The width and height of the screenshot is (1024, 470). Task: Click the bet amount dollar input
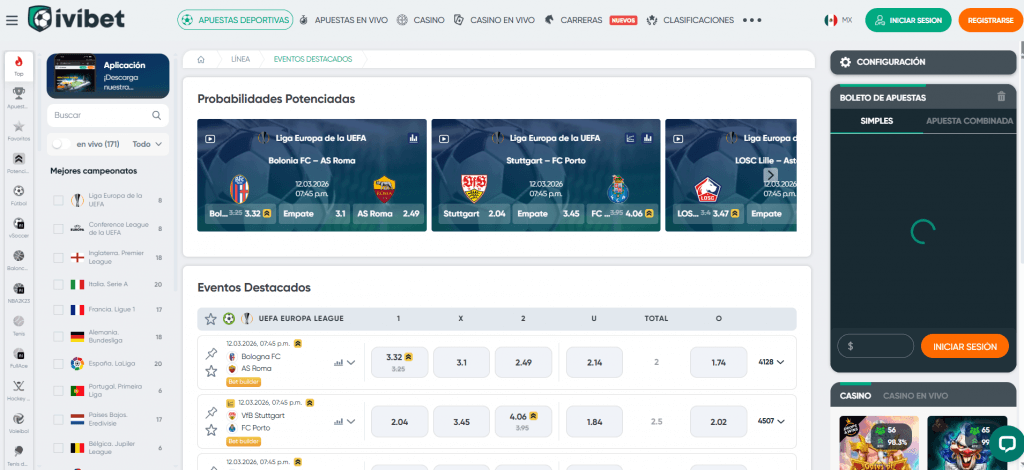point(875,346)
